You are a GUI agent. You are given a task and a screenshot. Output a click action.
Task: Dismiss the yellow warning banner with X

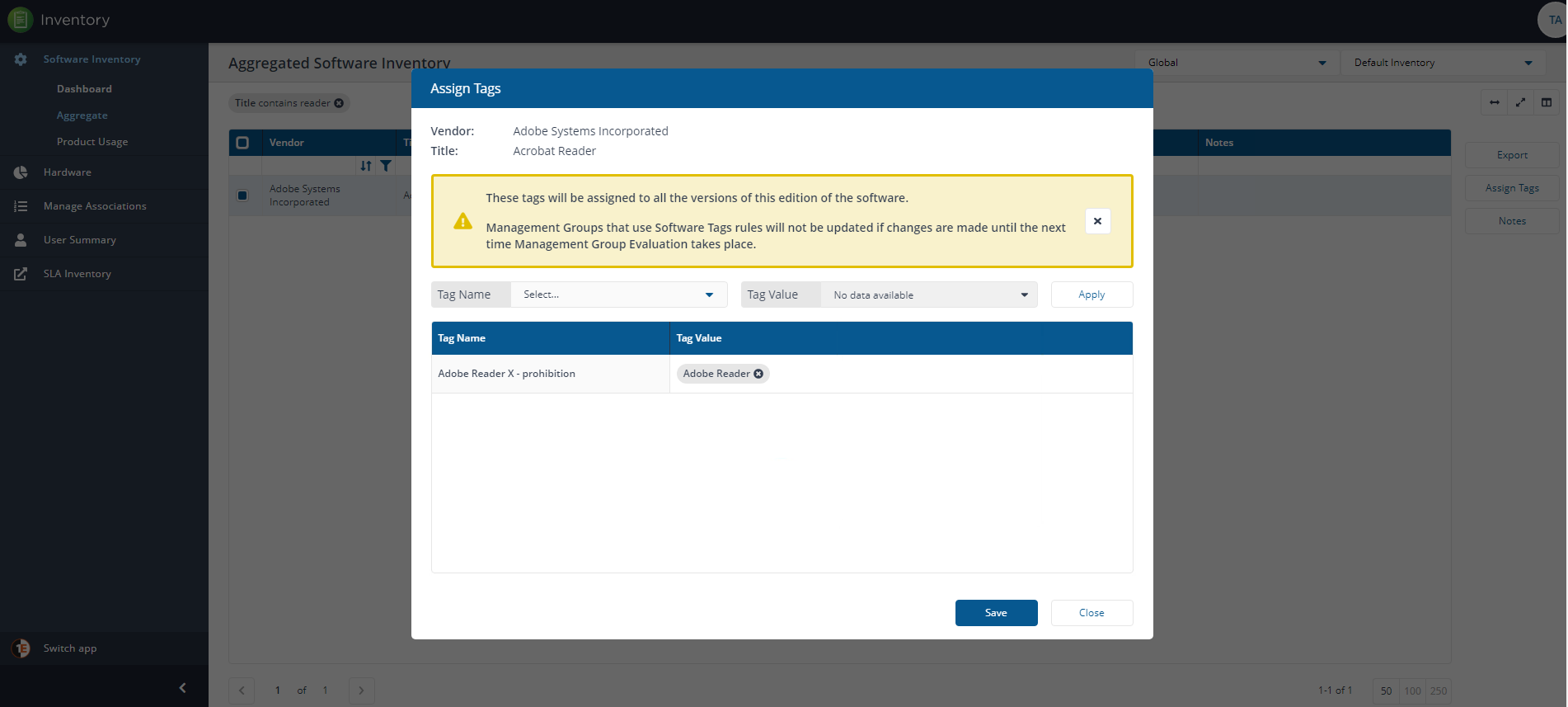point(1097,221)
